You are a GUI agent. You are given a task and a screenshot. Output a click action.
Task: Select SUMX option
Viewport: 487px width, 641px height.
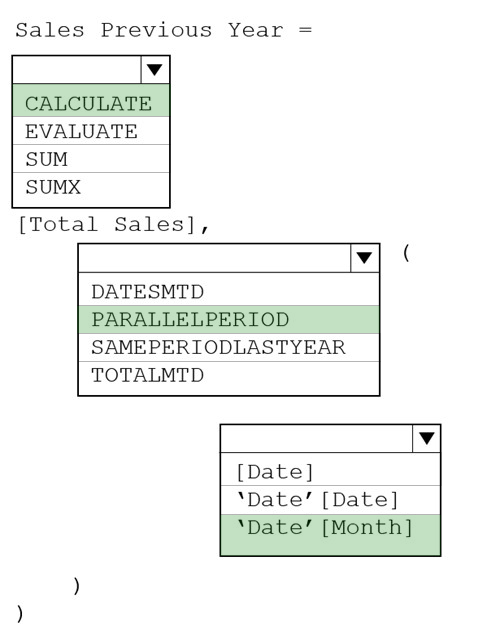(91, 189)
